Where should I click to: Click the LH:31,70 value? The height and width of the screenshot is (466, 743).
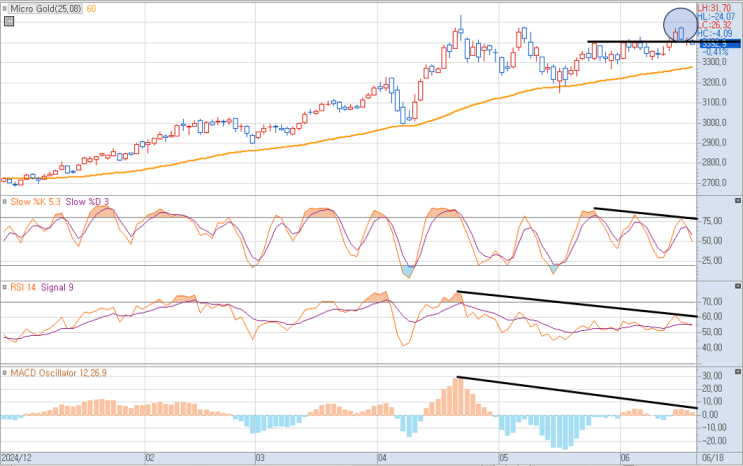714,8
